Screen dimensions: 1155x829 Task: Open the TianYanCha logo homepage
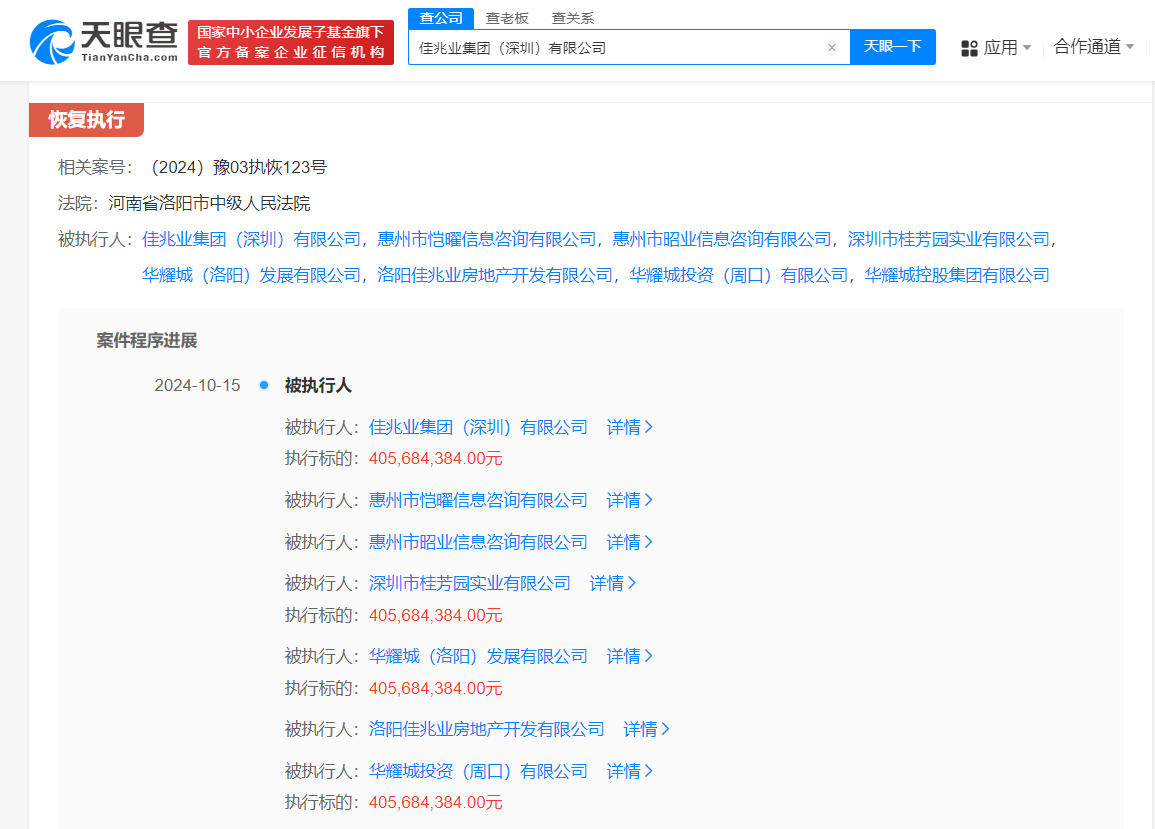[104, 43]
